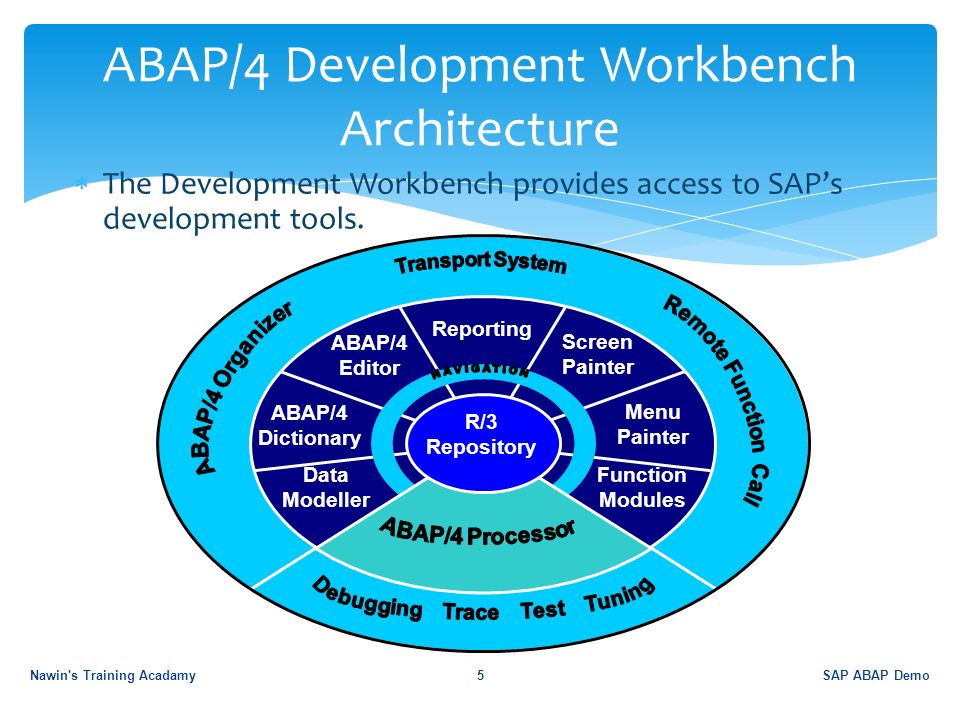Viewport: 960px width, 720px height.
Task: Click the 'Debugging' label
Action: [366, 599]
